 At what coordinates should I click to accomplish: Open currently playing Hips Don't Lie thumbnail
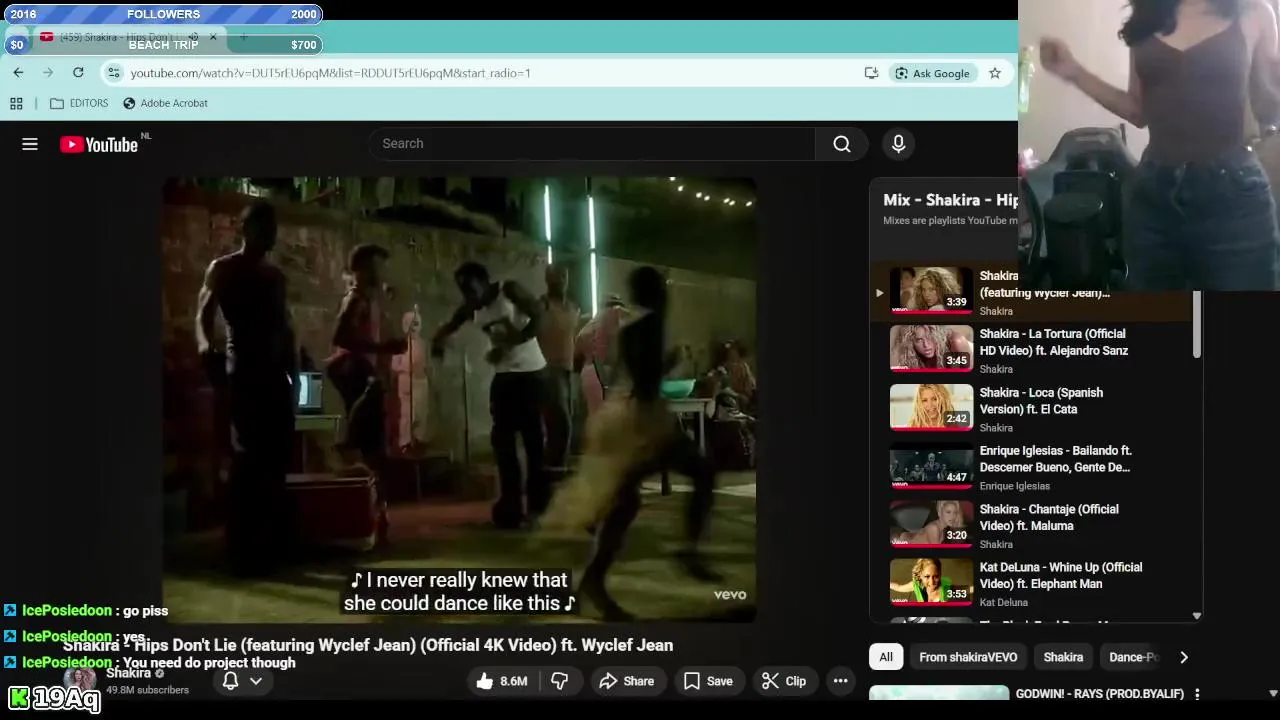click(x=931, y=290)
